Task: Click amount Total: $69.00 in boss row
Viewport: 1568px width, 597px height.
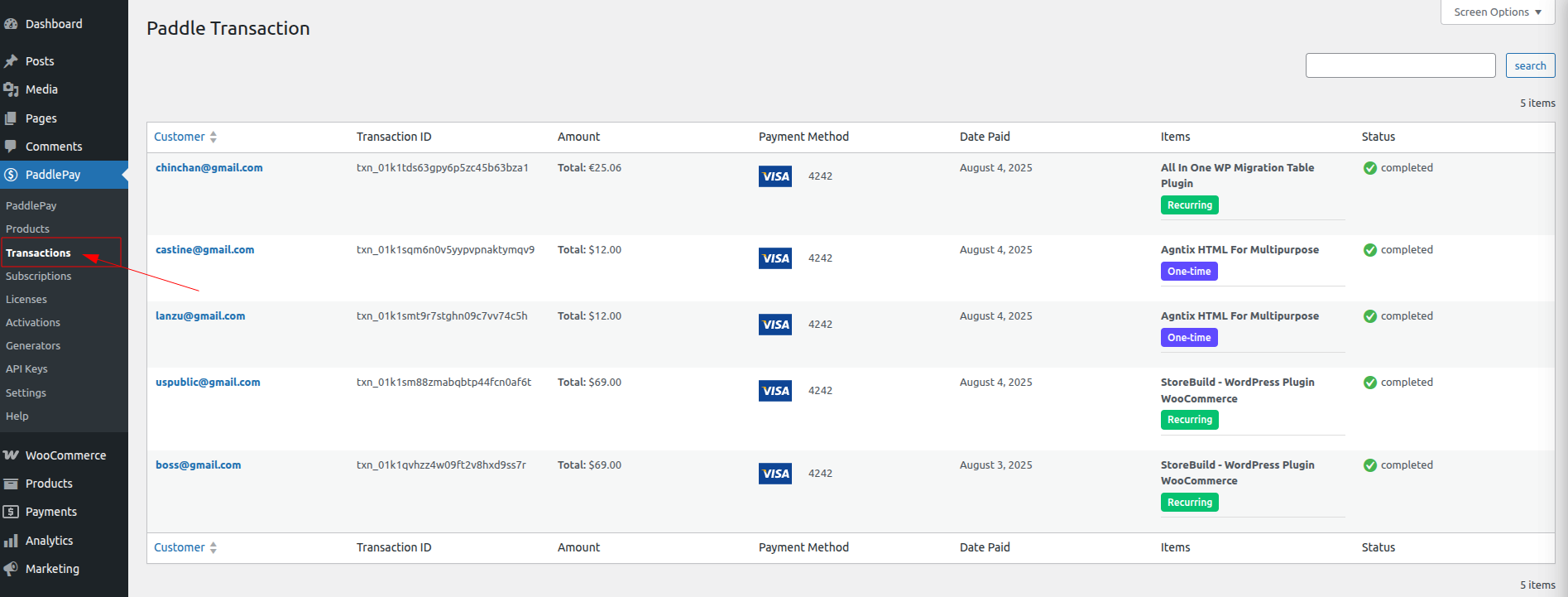Action: click(589, 465)
